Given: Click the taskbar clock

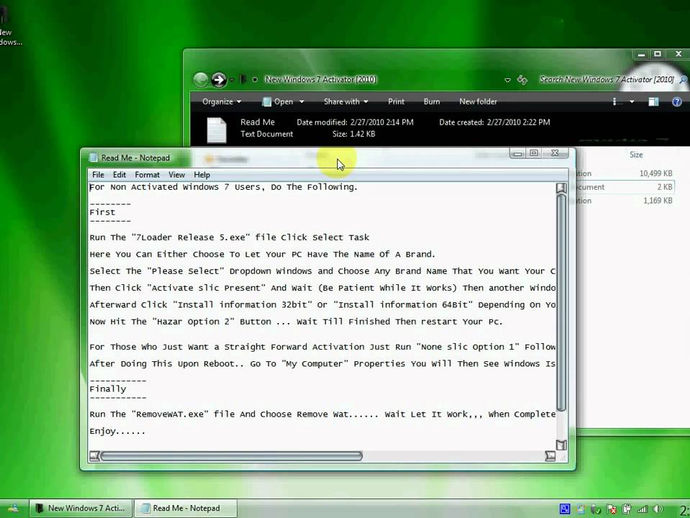Looking at the screenshot, I should click(x=684, y=510).
